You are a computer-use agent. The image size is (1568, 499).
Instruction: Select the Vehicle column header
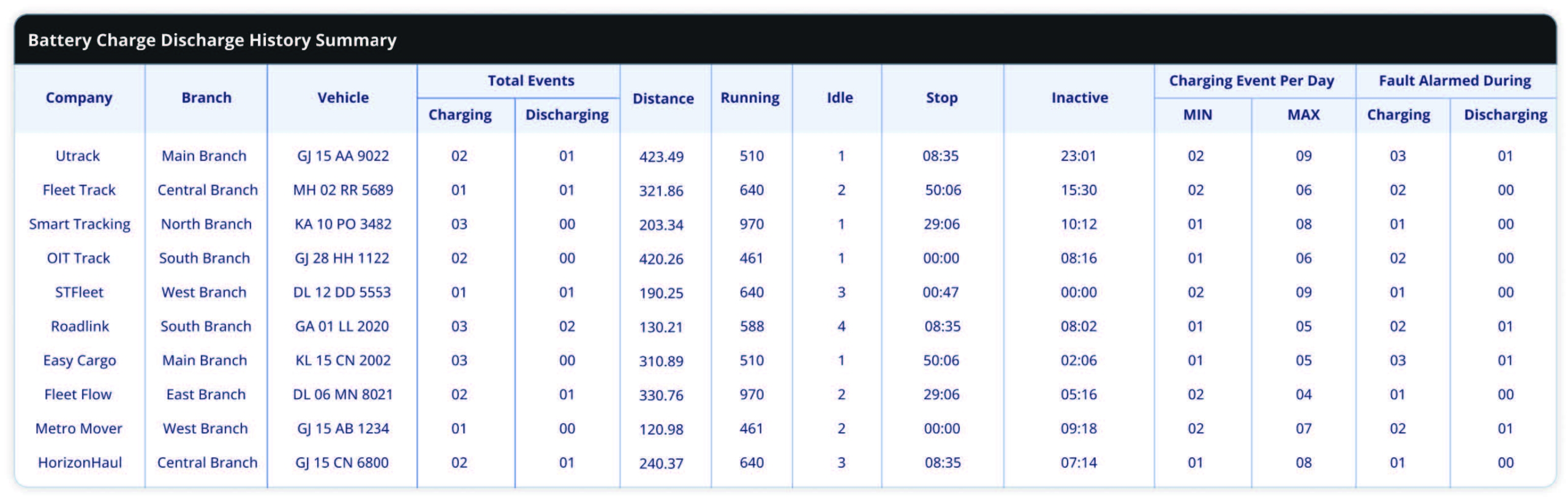click(343, 98)
